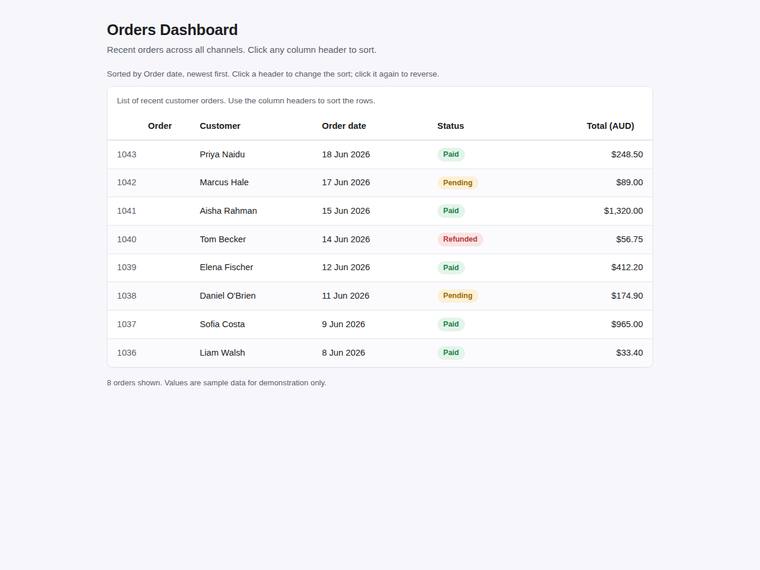Click order number 1037

127,324
